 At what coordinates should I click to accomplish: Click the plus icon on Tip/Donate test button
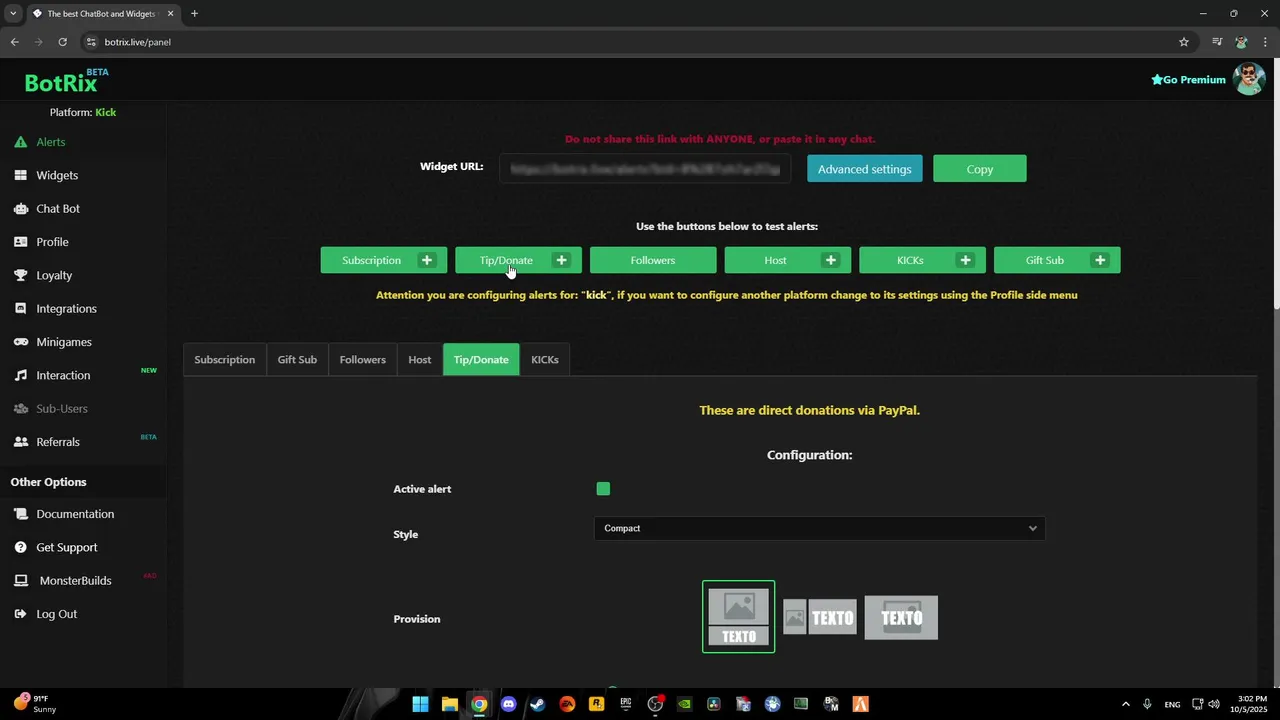pos(562,260)
